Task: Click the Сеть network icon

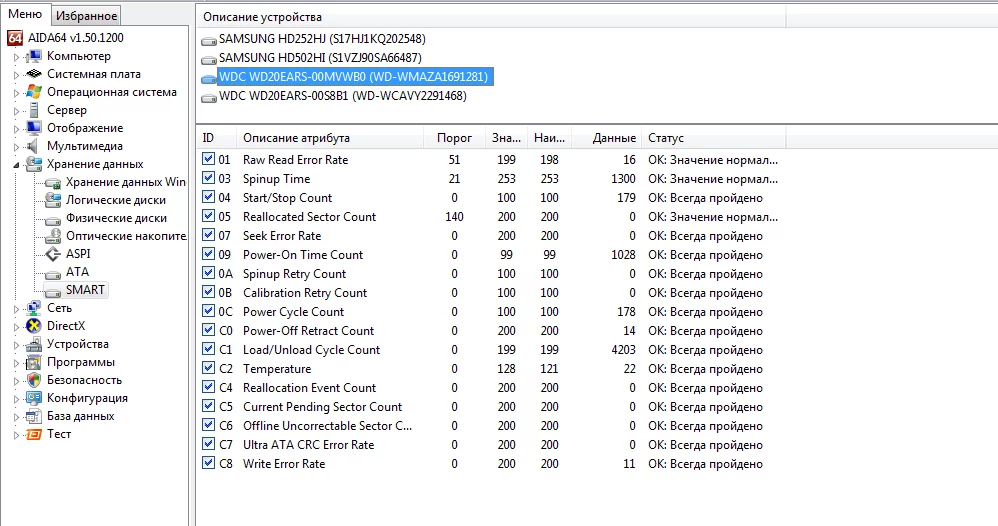Action: 34,308
